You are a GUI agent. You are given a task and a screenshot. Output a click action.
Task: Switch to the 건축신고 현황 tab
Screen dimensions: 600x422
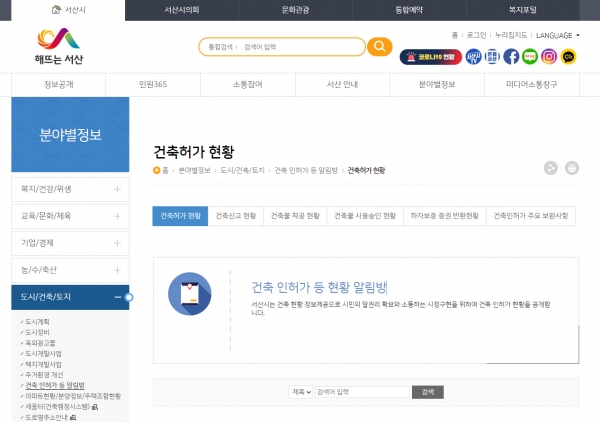[236, 215]
